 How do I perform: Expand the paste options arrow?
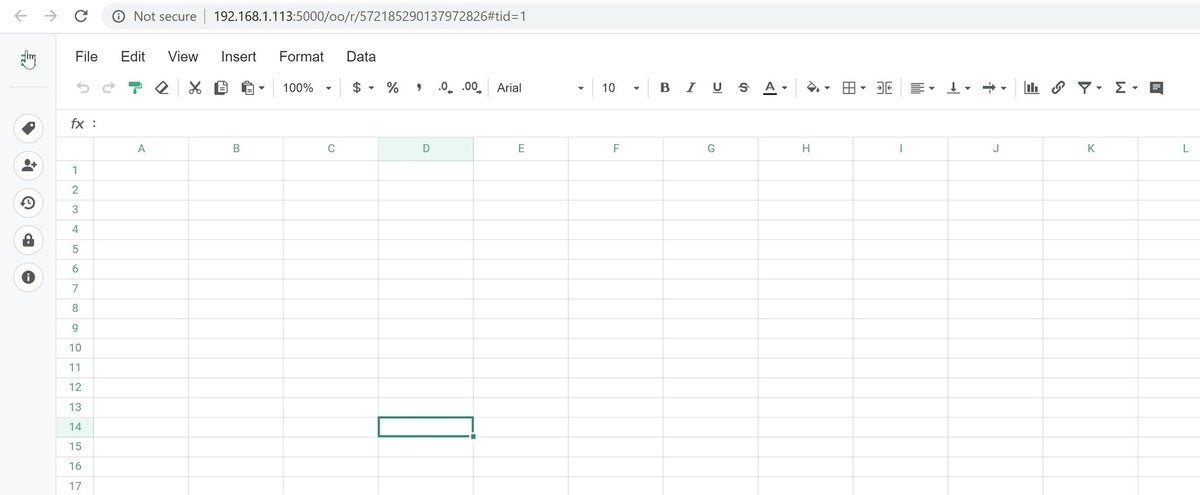click(262, 88)
